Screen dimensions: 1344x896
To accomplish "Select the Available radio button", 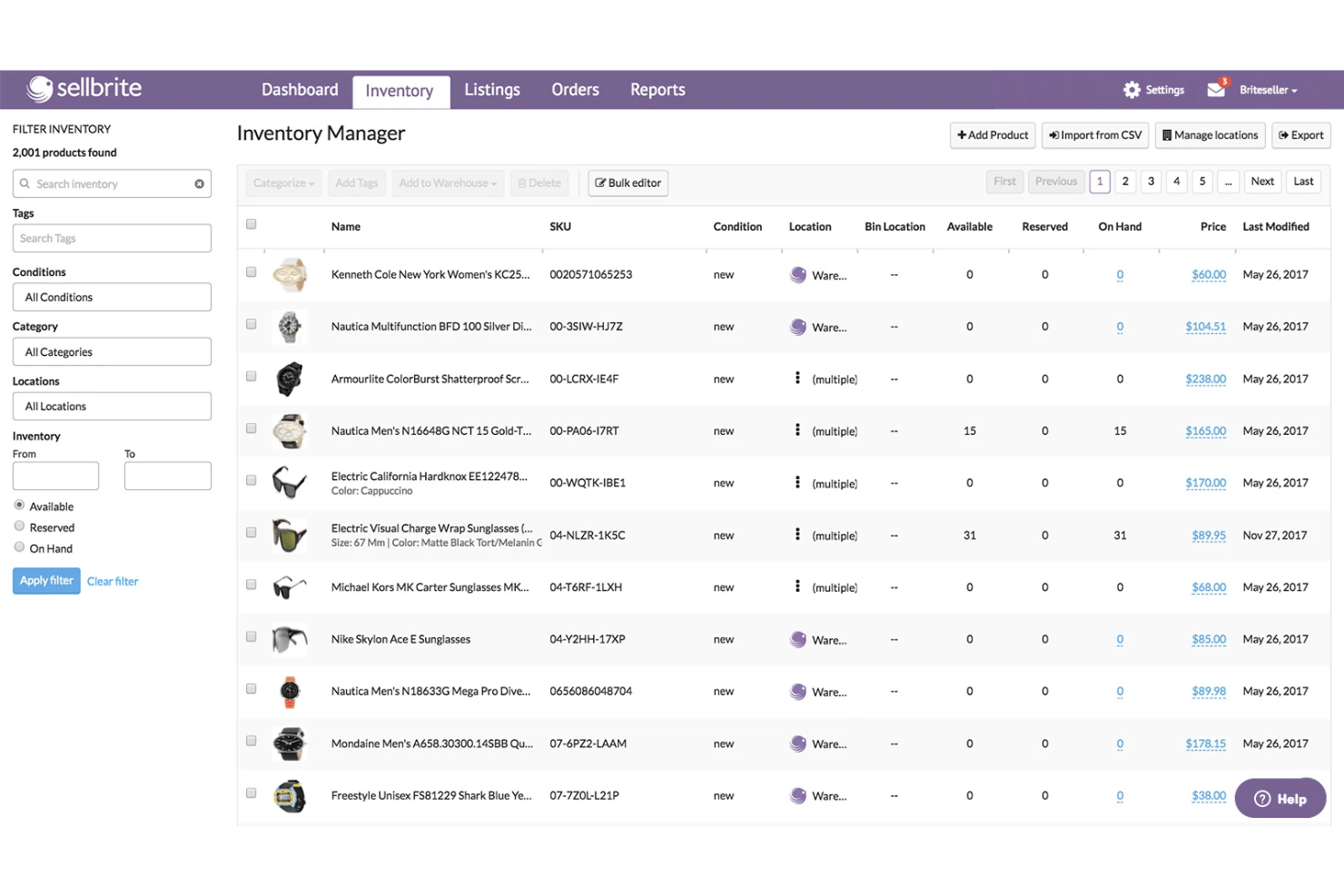I will pyautogui.click(x=19, y=505).
